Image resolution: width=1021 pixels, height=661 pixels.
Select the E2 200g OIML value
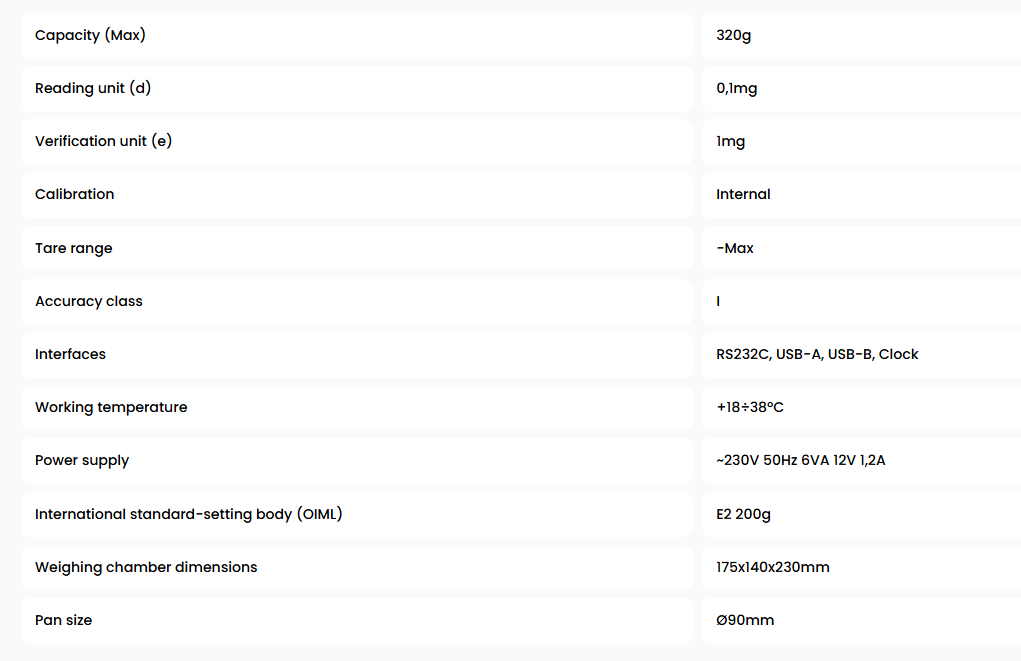tap(743, 514)
